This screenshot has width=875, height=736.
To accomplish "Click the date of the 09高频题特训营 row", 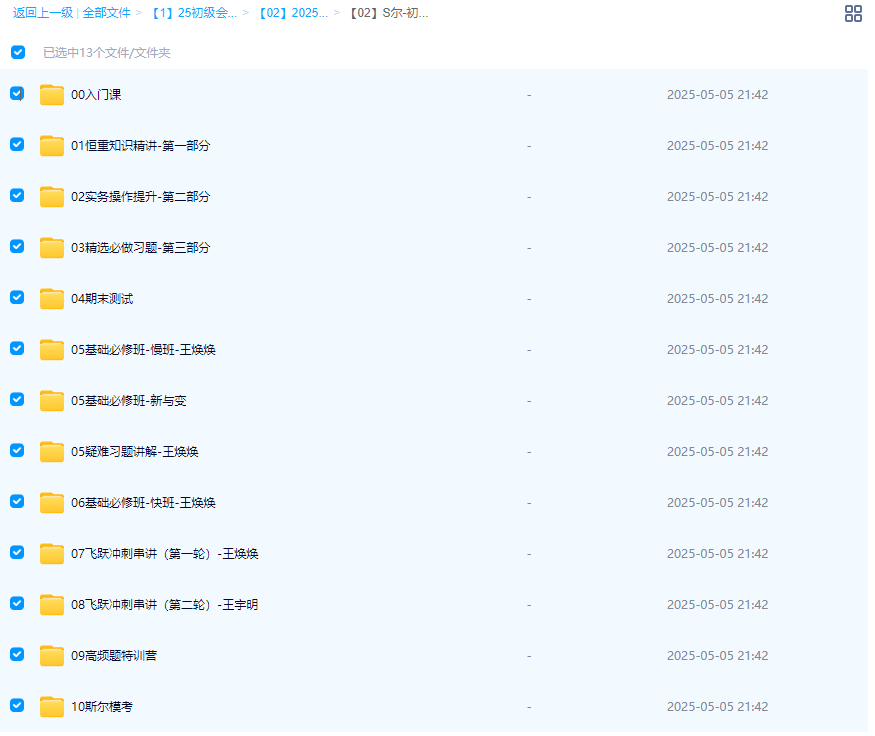I will coord(718,656).
